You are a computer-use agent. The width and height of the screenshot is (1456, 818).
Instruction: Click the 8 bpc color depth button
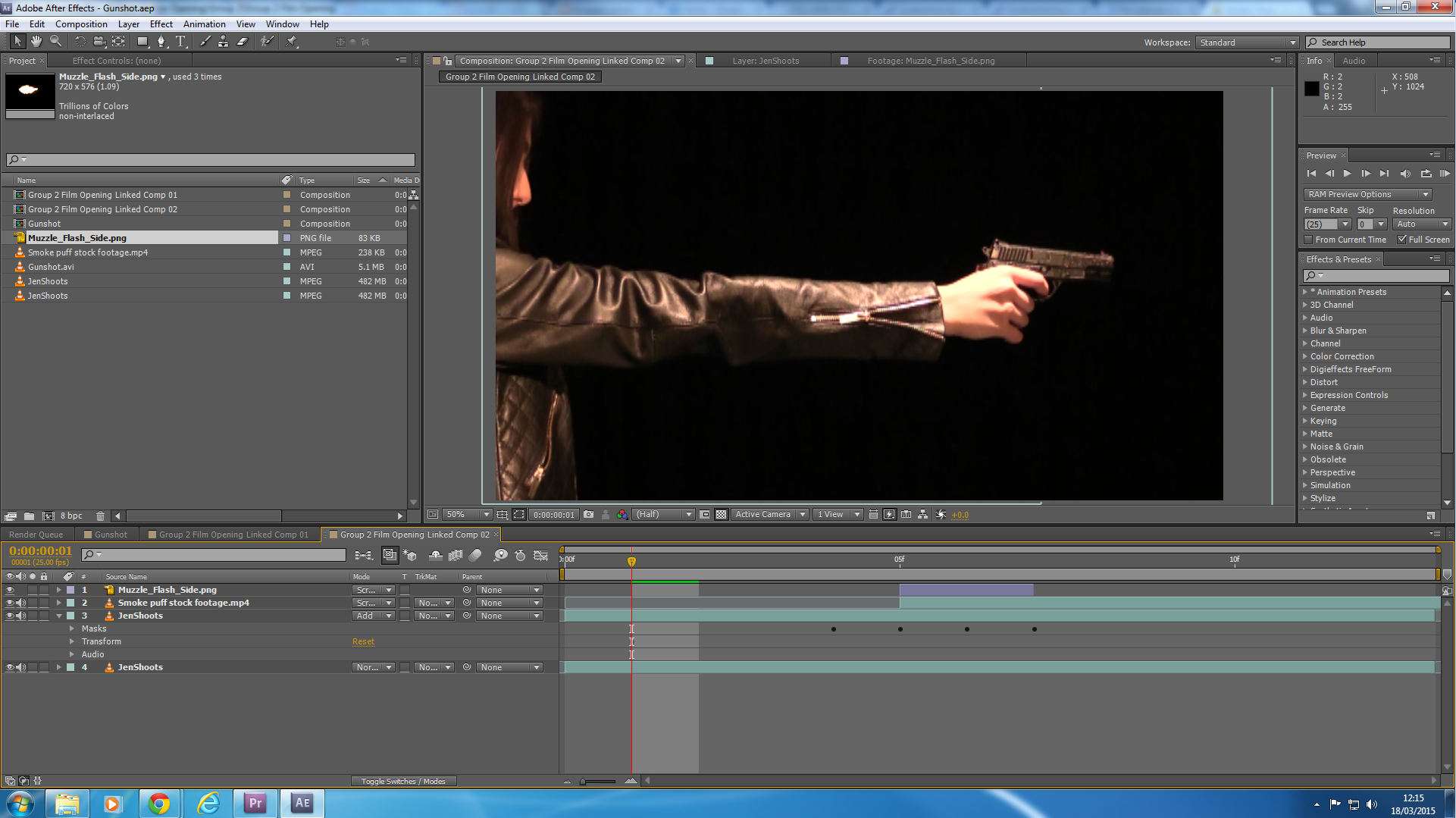coord(71,516)
